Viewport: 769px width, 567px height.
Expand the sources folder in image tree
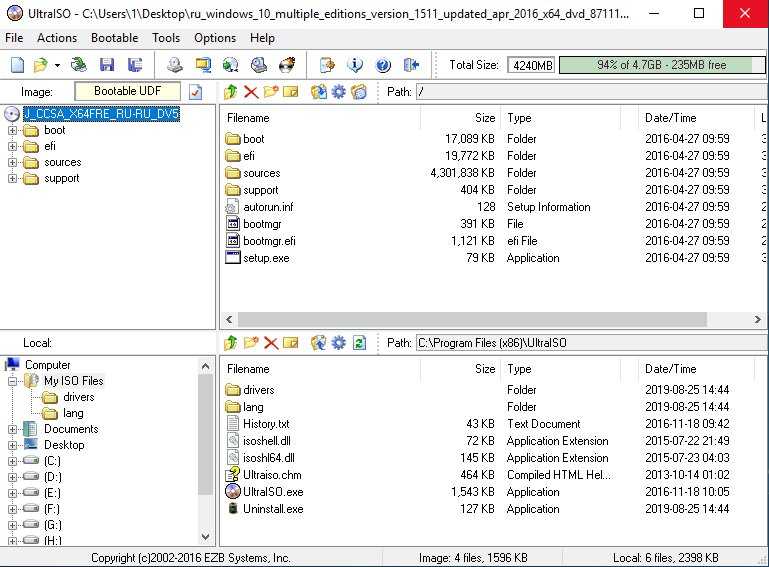[12, 163]
